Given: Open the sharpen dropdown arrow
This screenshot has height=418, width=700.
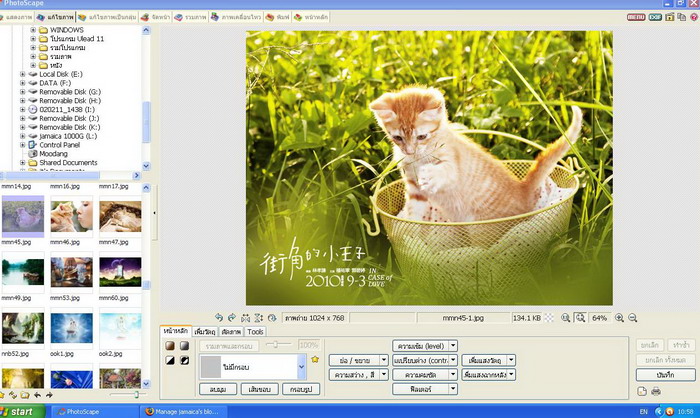Looking at the screenshot, I should click(453, 374).
